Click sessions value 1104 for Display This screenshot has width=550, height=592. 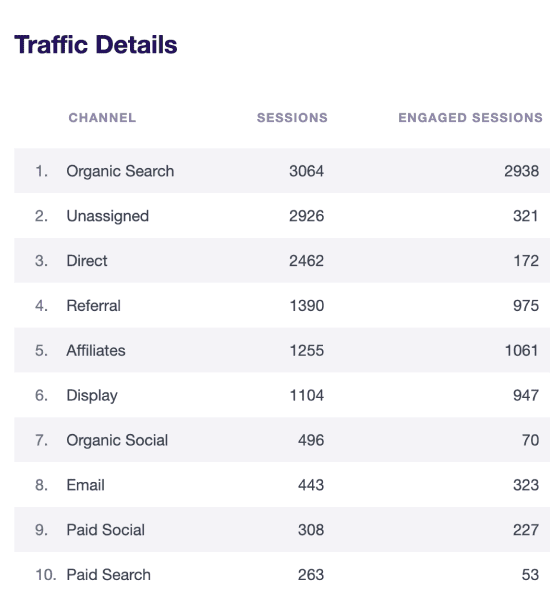(x=307, y=395)
